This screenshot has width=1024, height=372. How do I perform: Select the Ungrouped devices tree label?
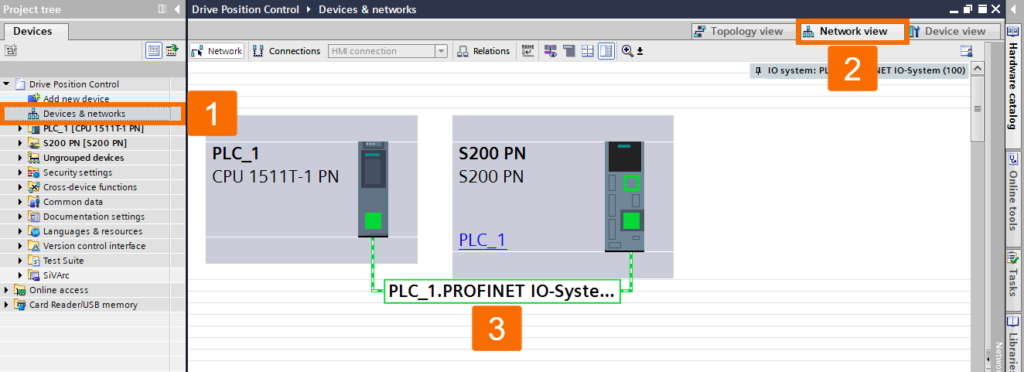coord(84,158)
